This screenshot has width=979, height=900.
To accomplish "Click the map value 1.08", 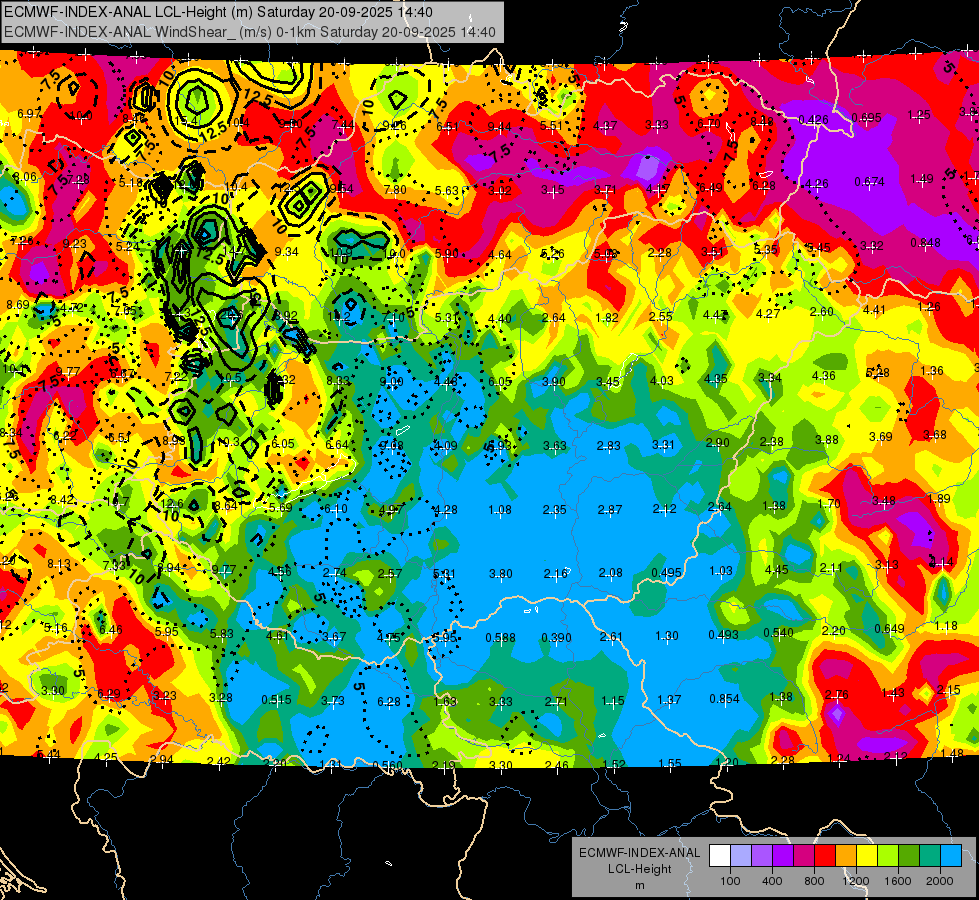I will (500, 510).
